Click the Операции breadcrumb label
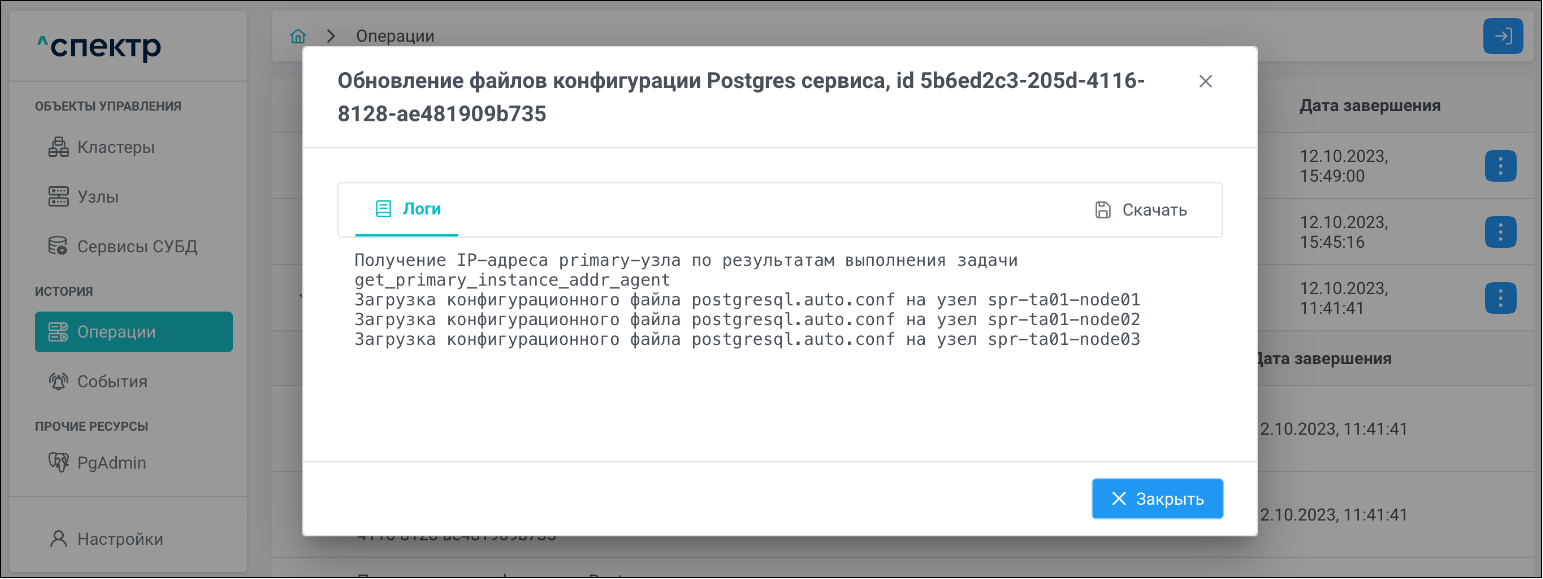The height and width of the screenshot is (579, 1543). (395, 36)
